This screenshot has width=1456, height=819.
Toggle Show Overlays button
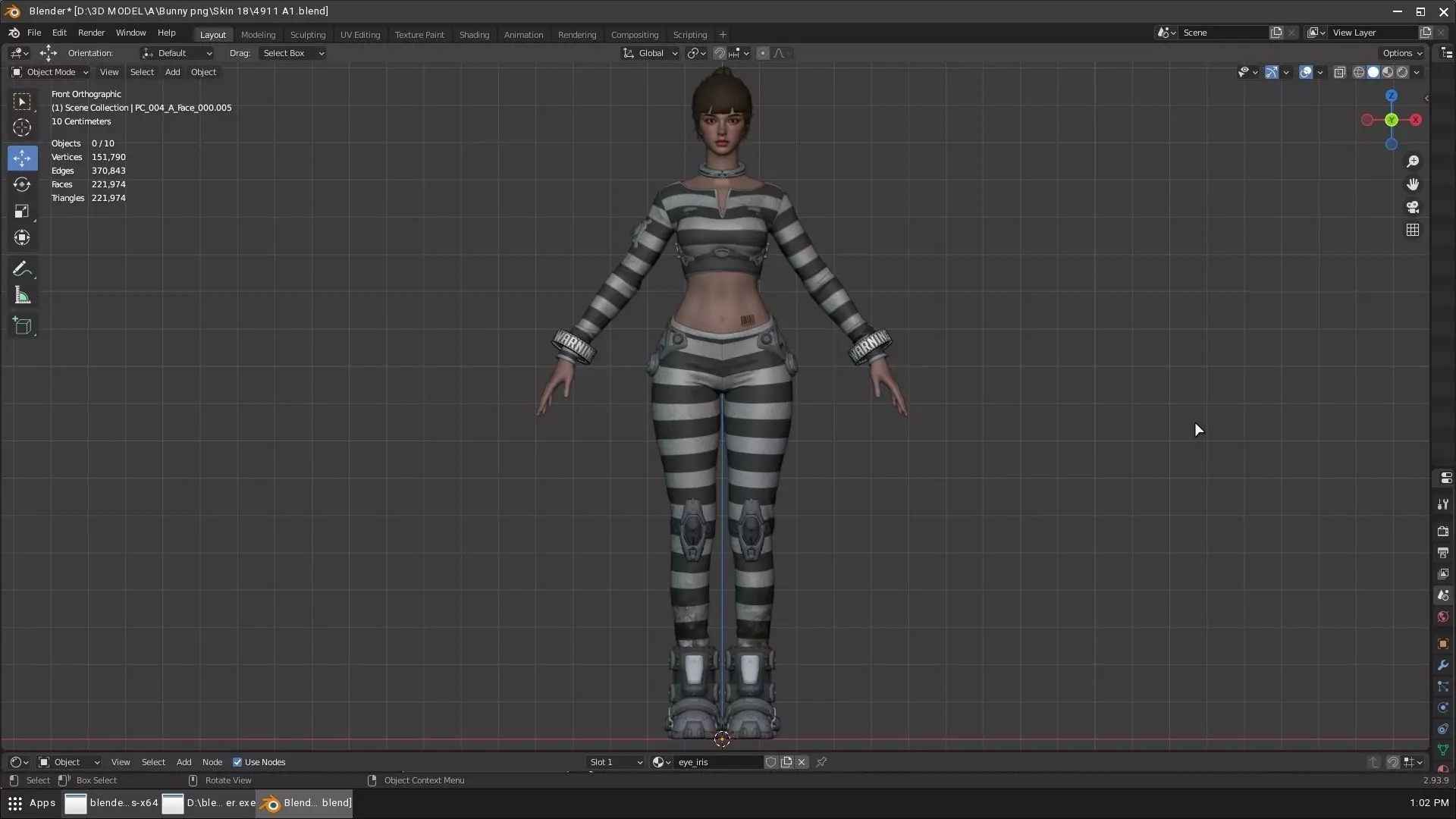point(1305,72)
